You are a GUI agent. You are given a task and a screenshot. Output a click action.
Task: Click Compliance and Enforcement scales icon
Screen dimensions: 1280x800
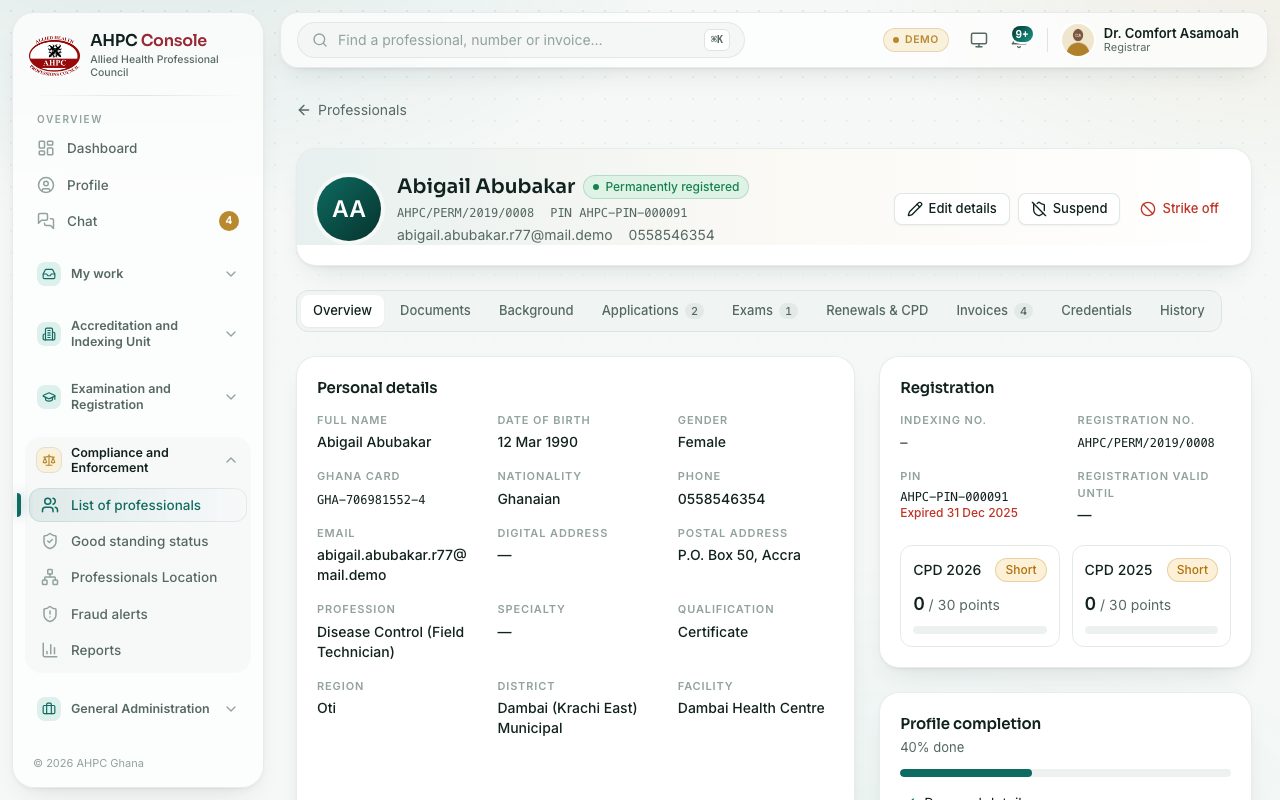(x=49, y=460)
